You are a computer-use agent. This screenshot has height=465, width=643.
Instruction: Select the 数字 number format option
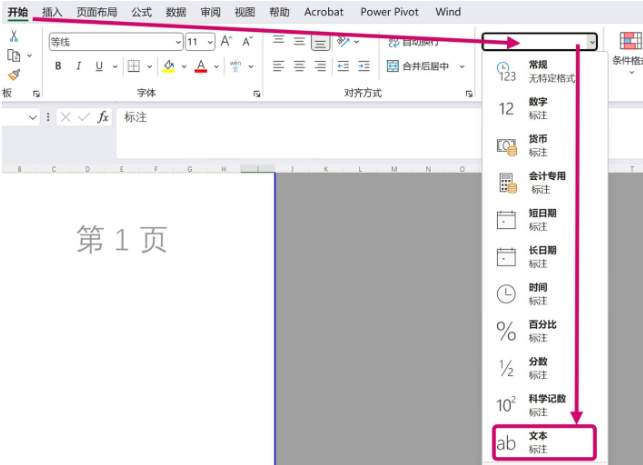point(545,108)
